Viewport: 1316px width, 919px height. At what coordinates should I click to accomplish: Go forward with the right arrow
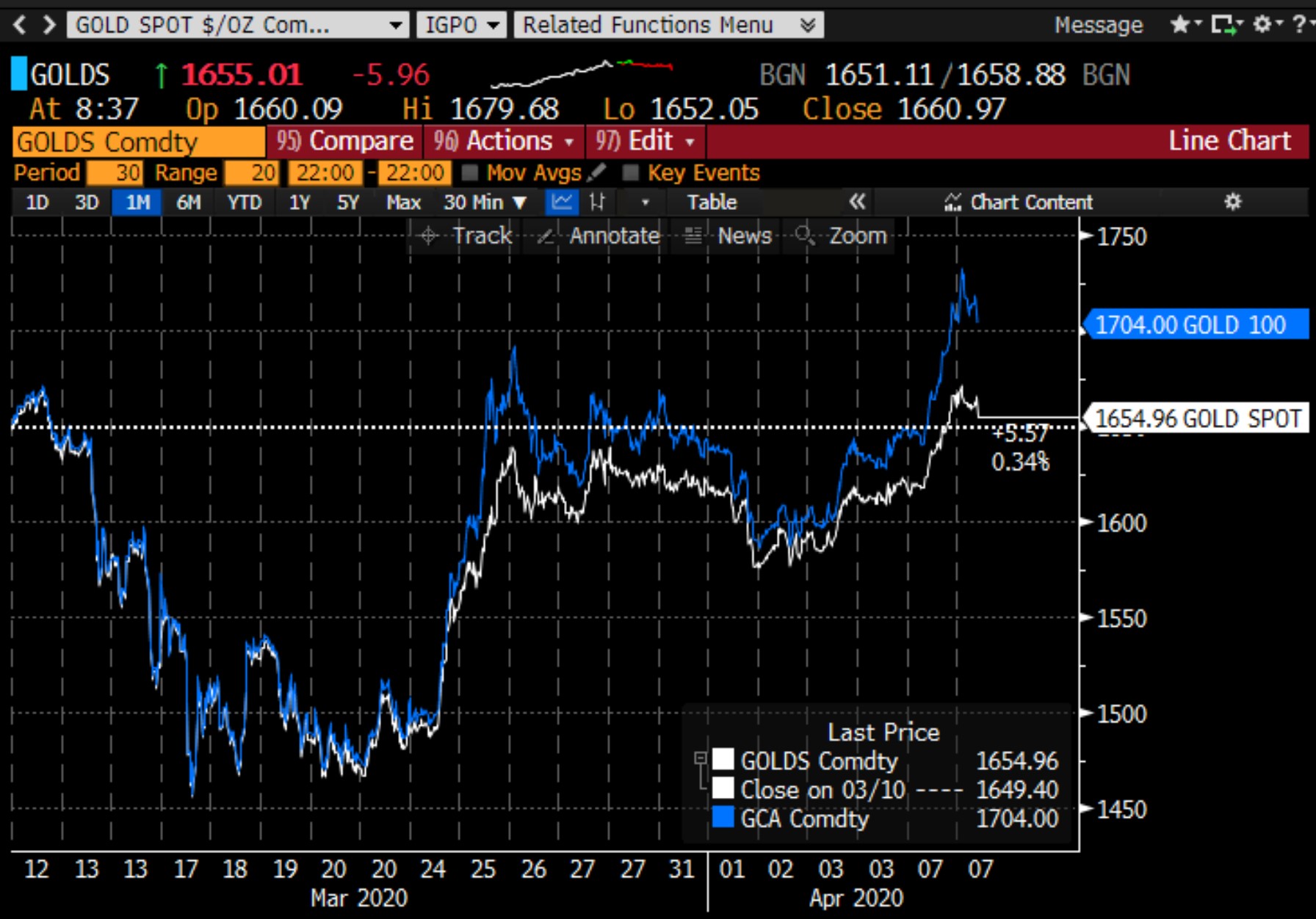coord(49,25)
